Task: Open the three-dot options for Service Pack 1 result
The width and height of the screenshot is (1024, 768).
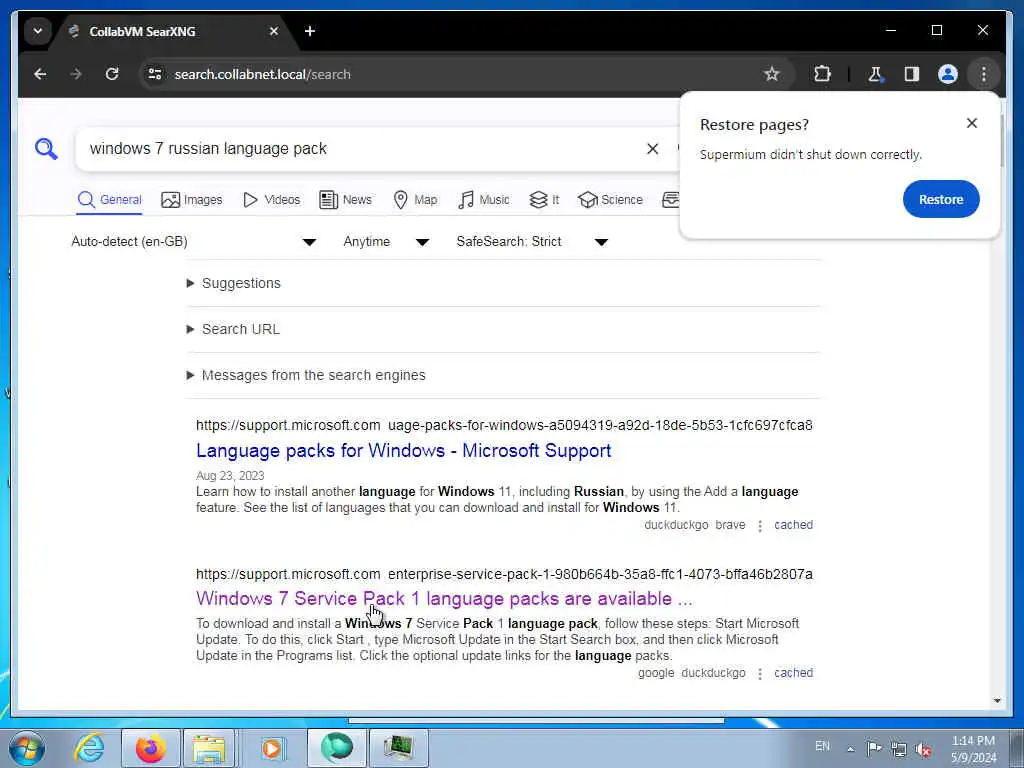Action: (x=760, y=674)
